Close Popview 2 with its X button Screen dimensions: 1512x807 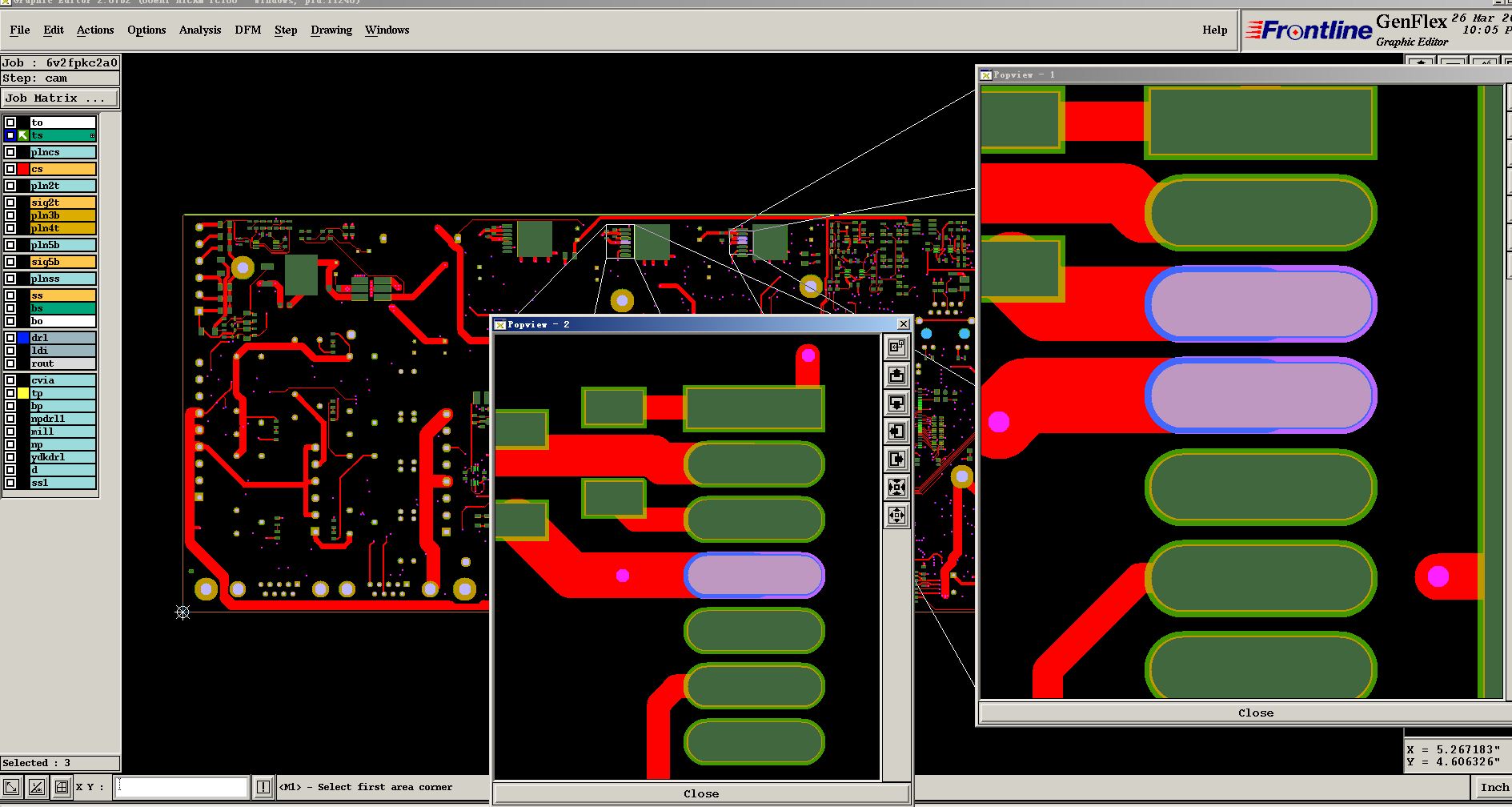tap(904, 324)
